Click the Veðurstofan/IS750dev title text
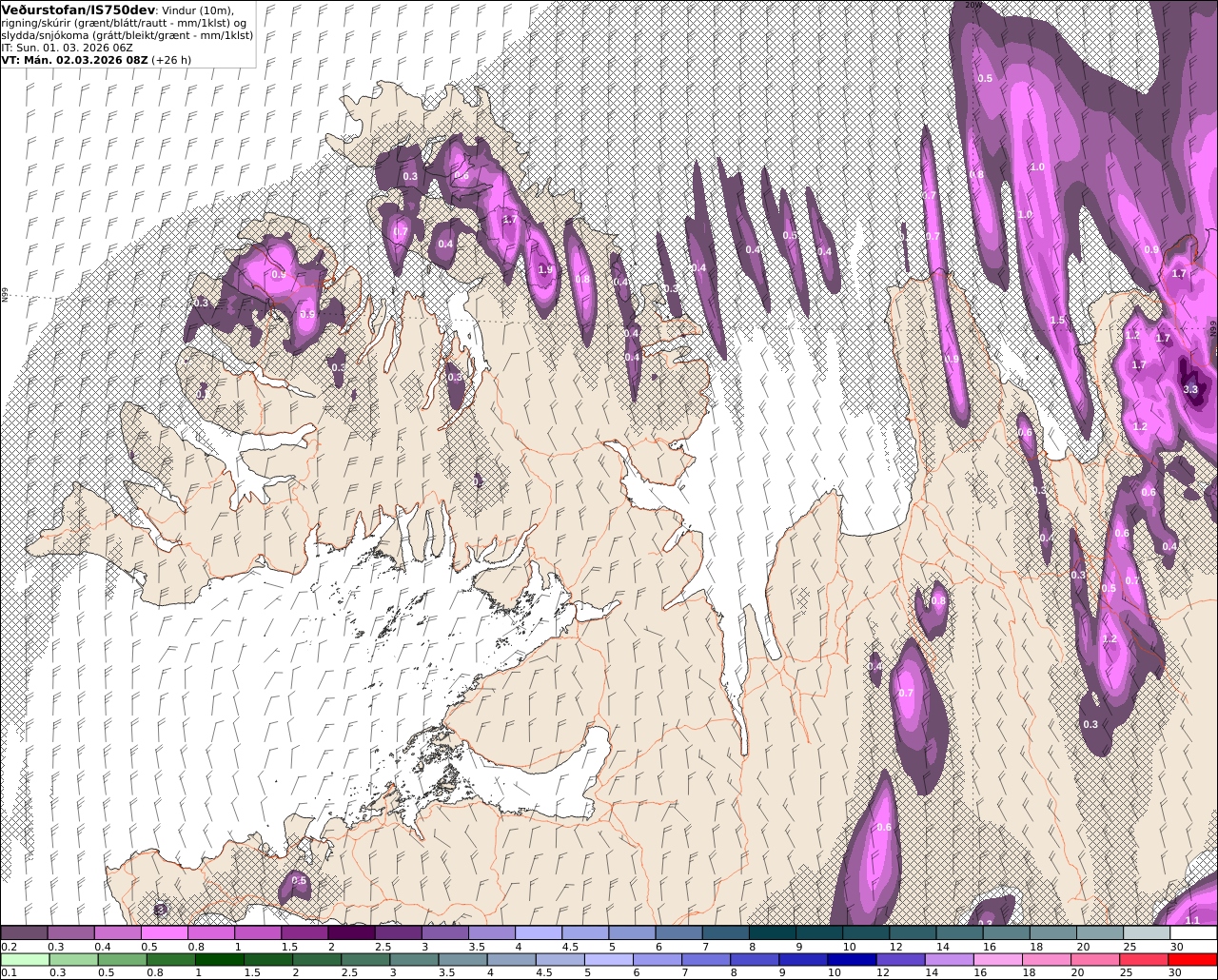 tap(78, 10)
